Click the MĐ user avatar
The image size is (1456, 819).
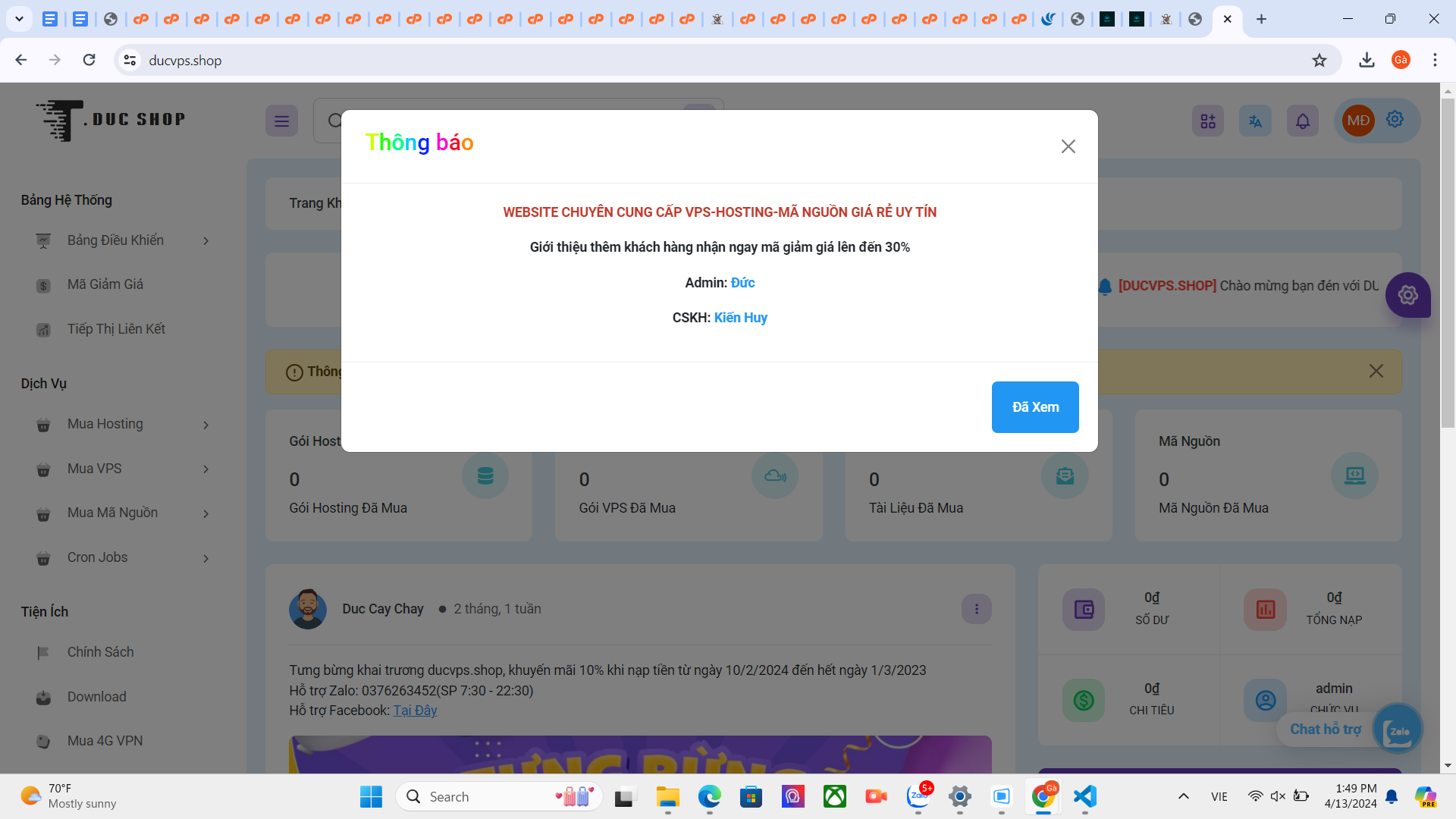1357,121
